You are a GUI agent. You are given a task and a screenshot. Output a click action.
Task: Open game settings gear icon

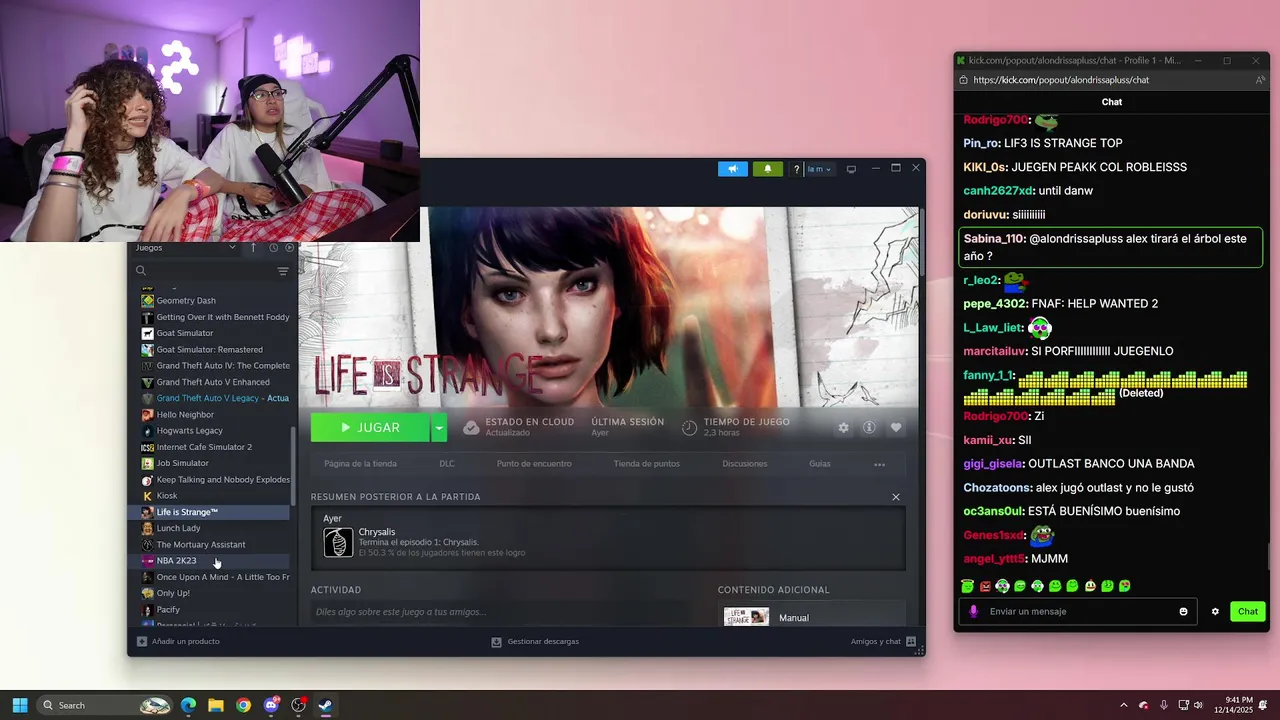click(843, 428)
